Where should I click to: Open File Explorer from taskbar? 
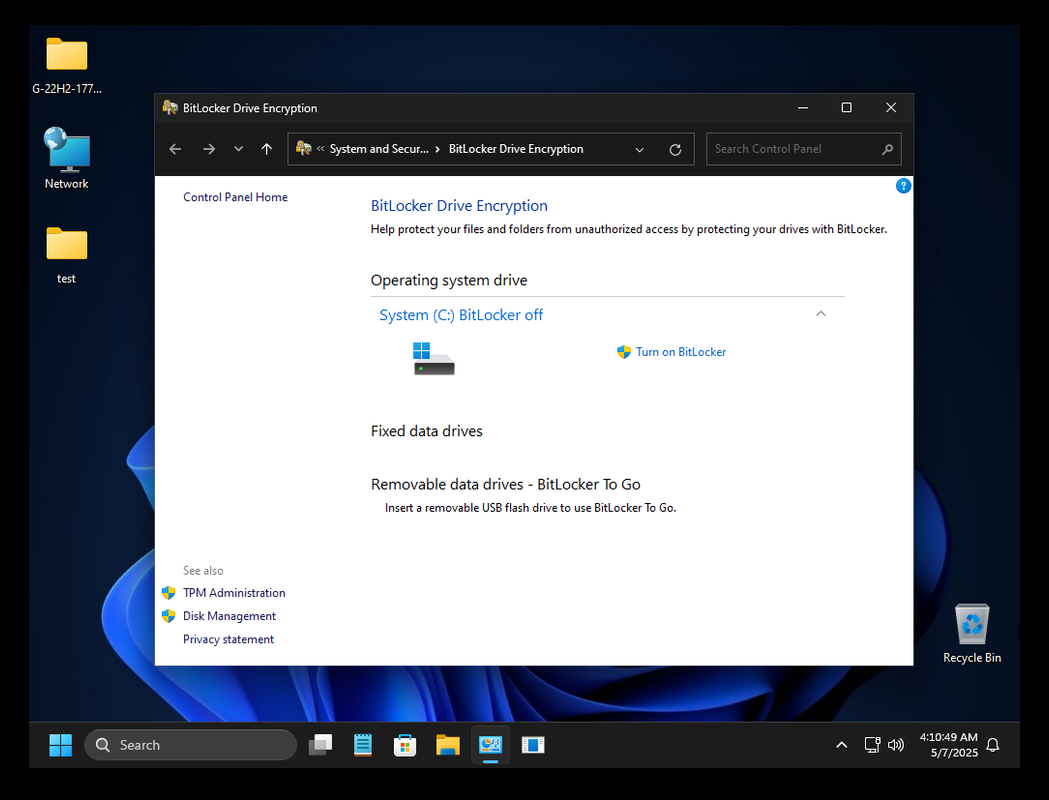click(448, 744)
